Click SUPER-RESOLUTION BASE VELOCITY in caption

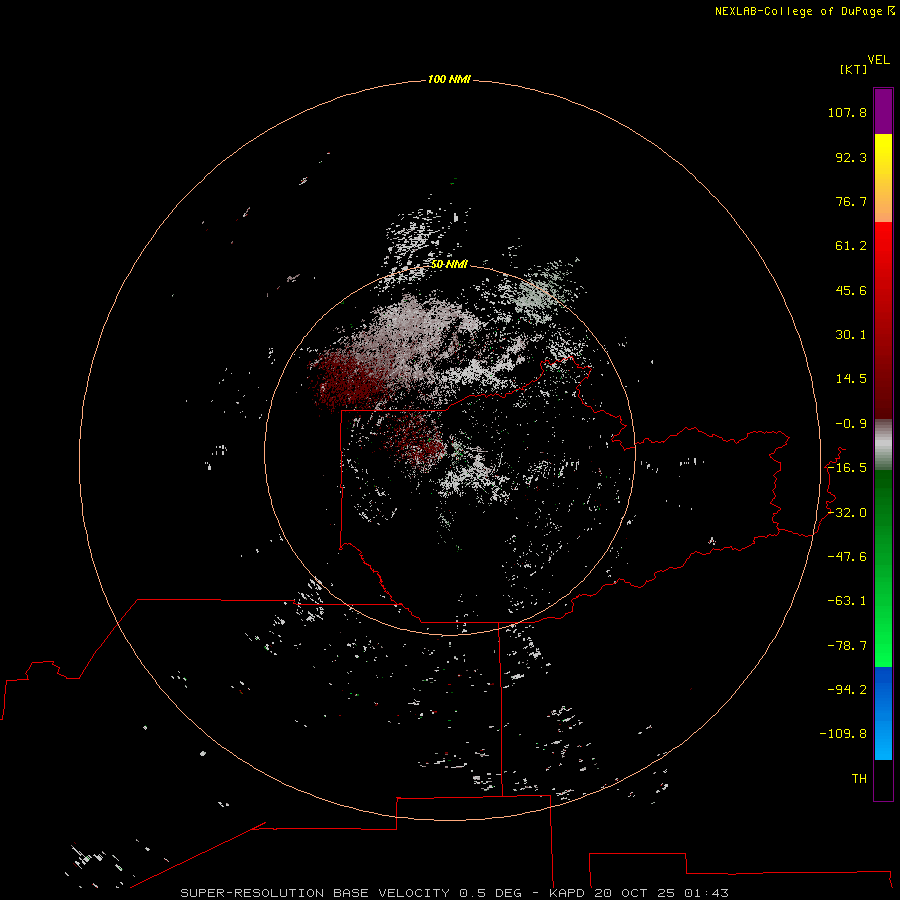pyautogui.click(x=315, y=893)
